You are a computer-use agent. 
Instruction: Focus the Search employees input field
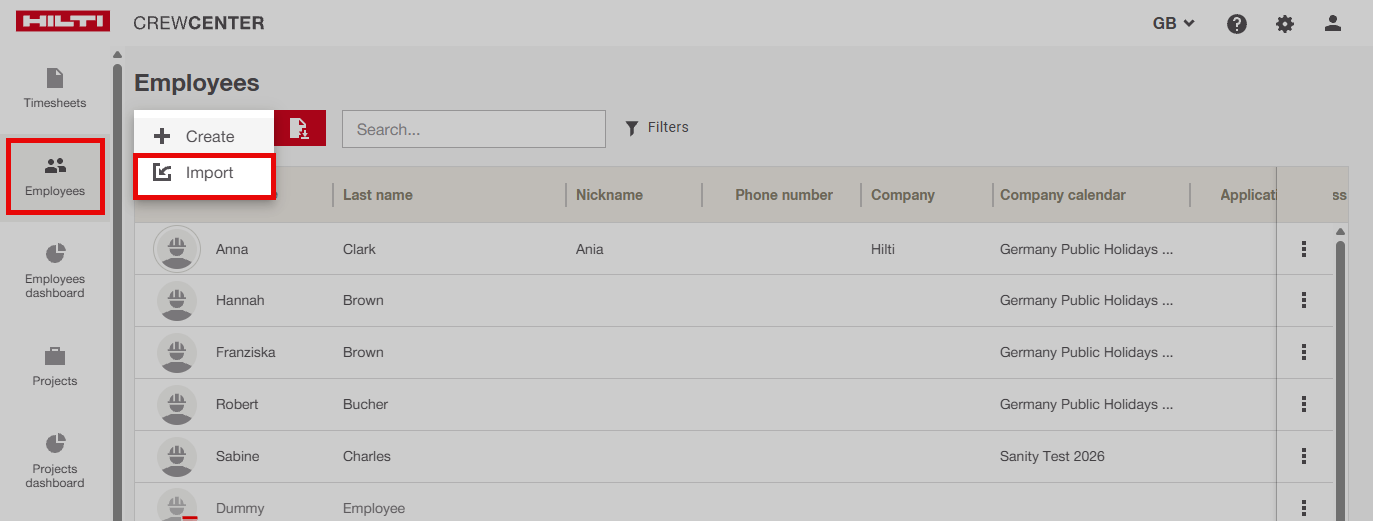474,129
